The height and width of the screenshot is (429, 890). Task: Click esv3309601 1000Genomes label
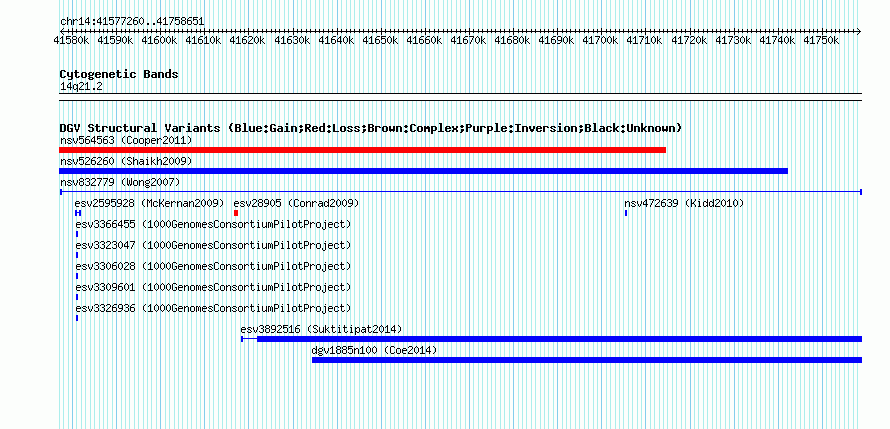[213, 287]
